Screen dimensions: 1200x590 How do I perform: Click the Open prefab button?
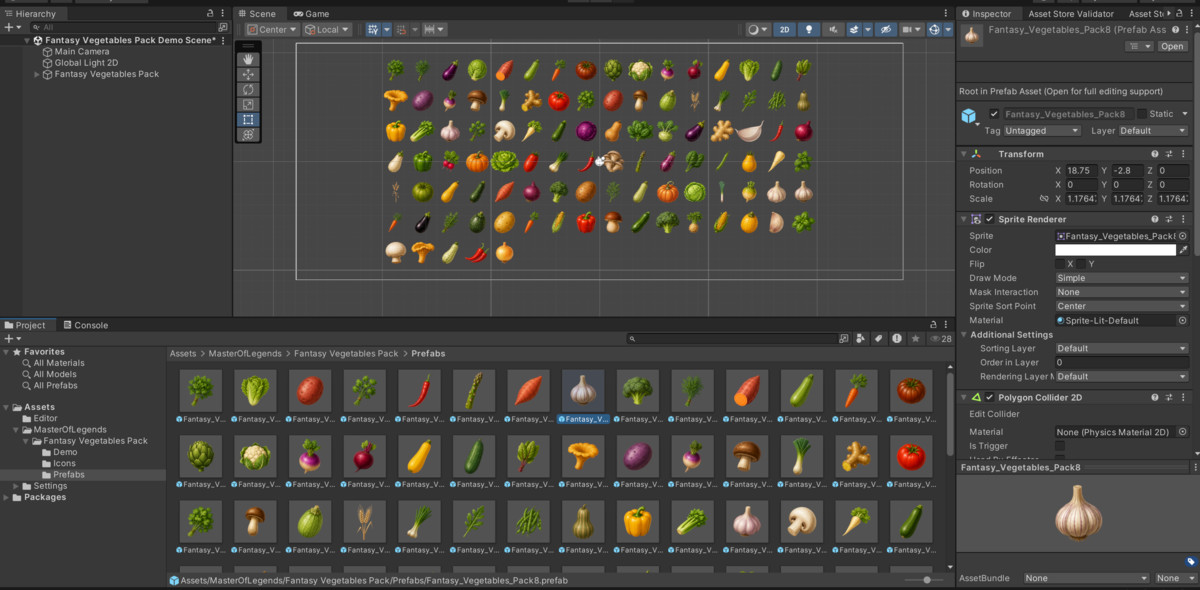pos(1172,46)
